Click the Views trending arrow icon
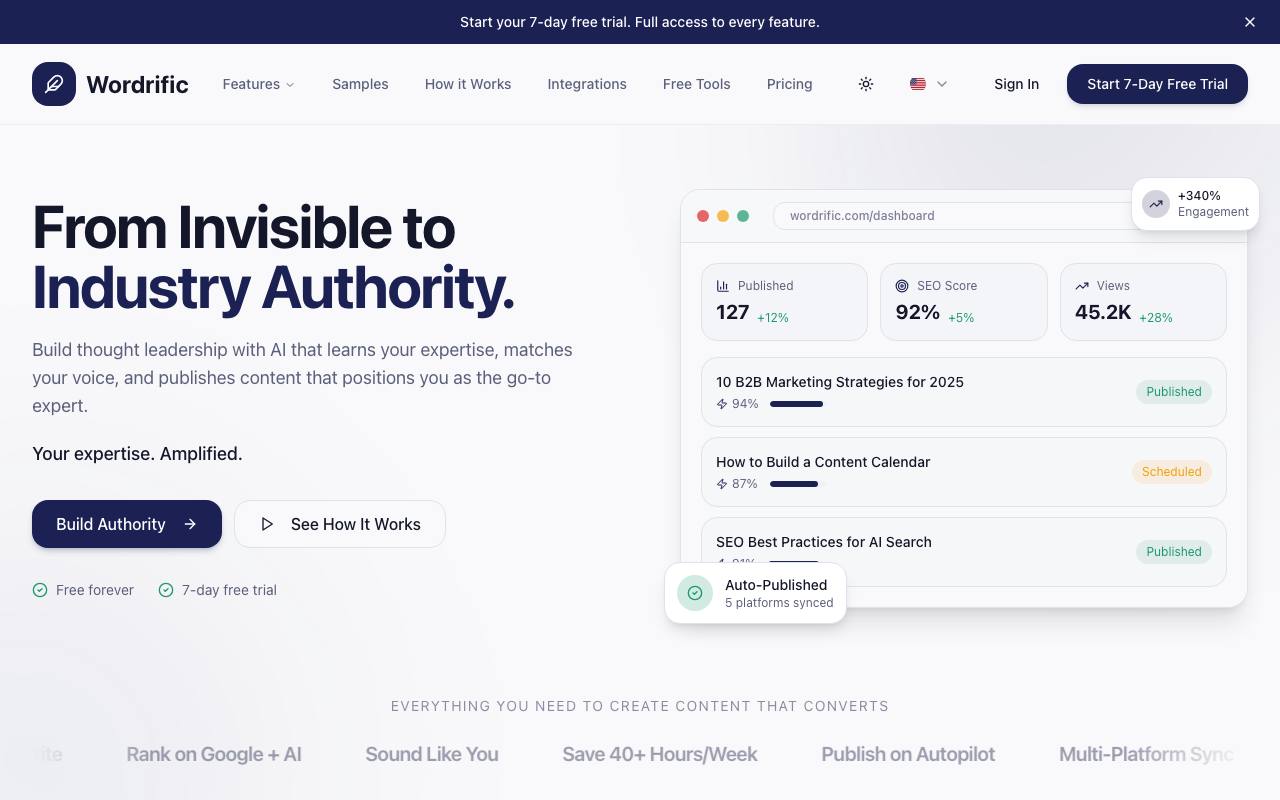This screenshot has height=800, width=1280. tap(1082, 286)
